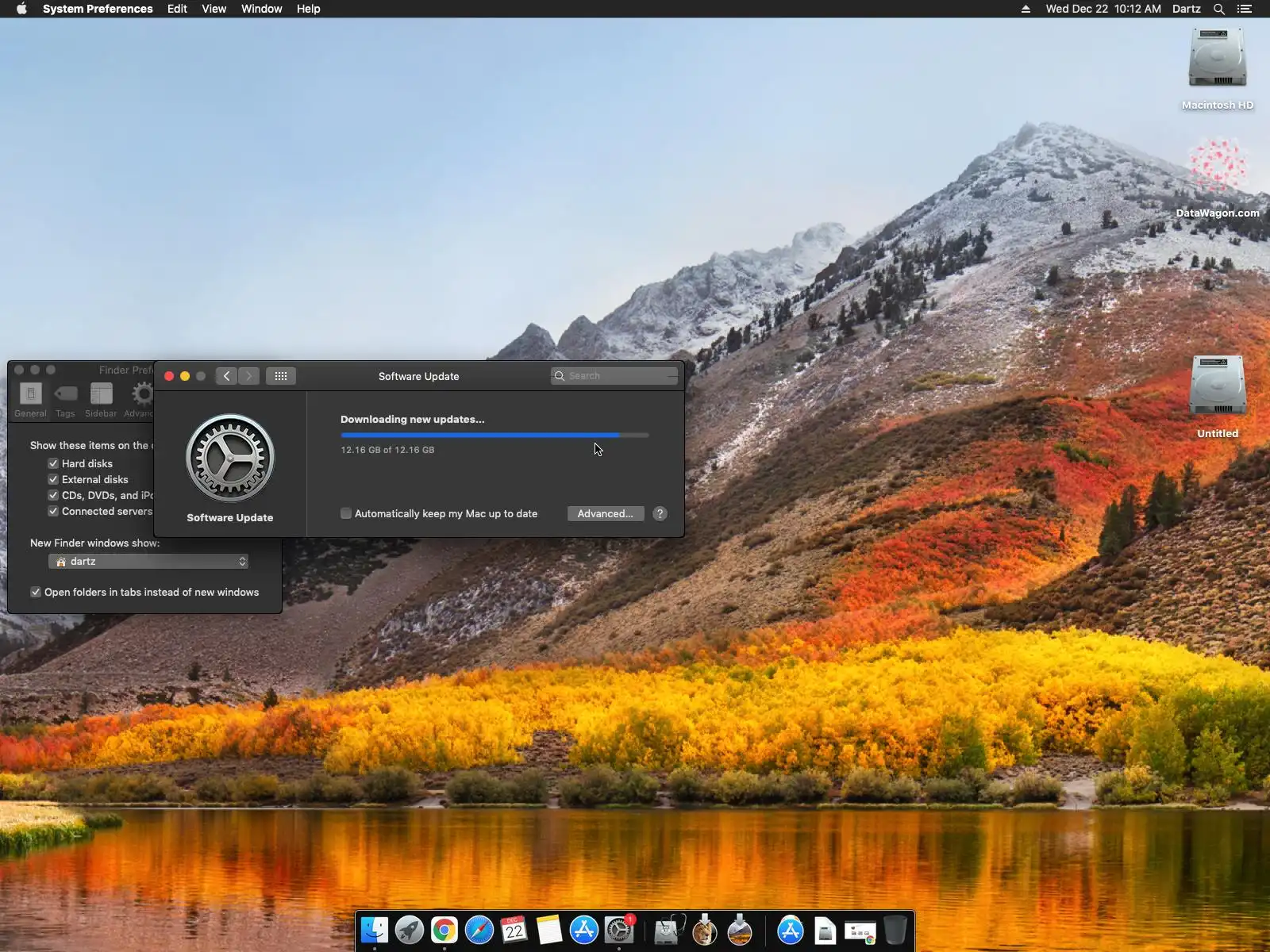
Task: Uncheck External disks in Finder Preferences
Action: pyautogui.click(x=53, y=479)
